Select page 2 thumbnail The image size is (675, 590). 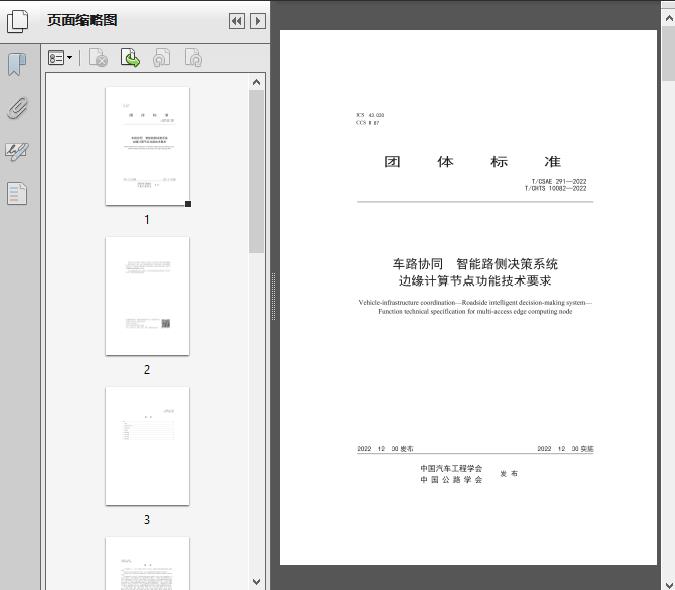147,296
